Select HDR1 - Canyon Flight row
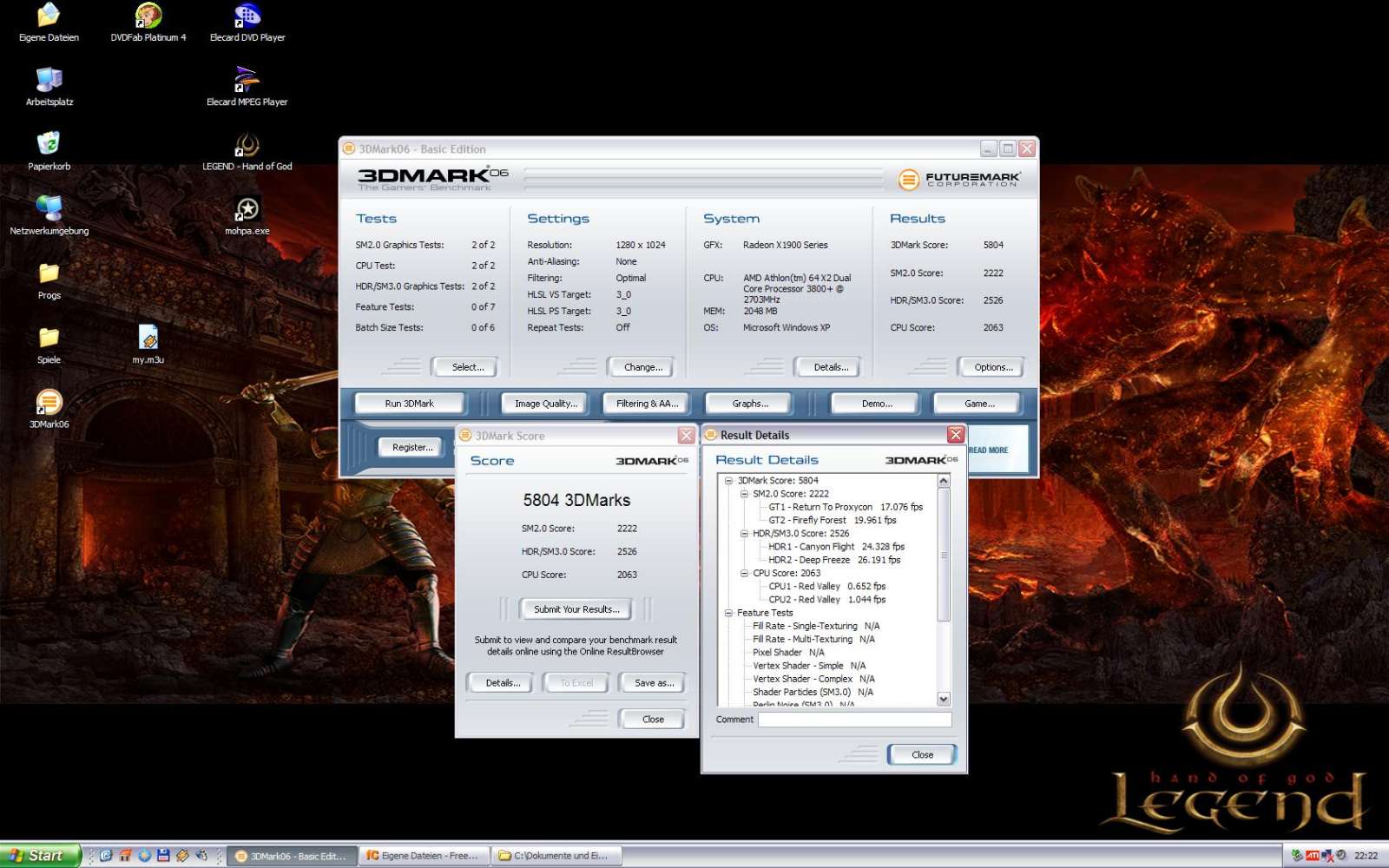The height and width of the screenshot is (868, 1389). click(x=836, y=547)
